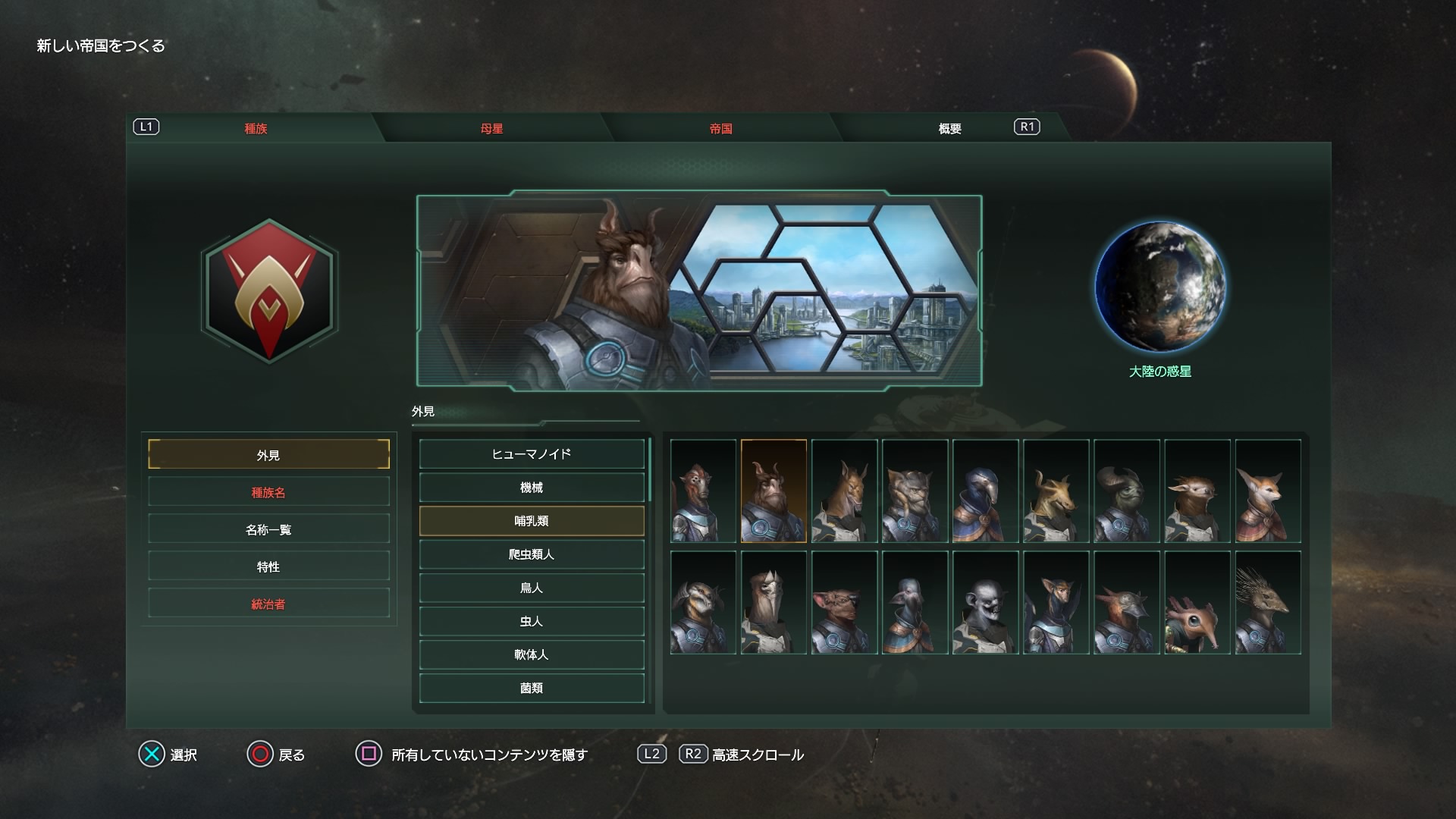Toggle 所有していないコンテンツを隠す square button

click(369, 754)
